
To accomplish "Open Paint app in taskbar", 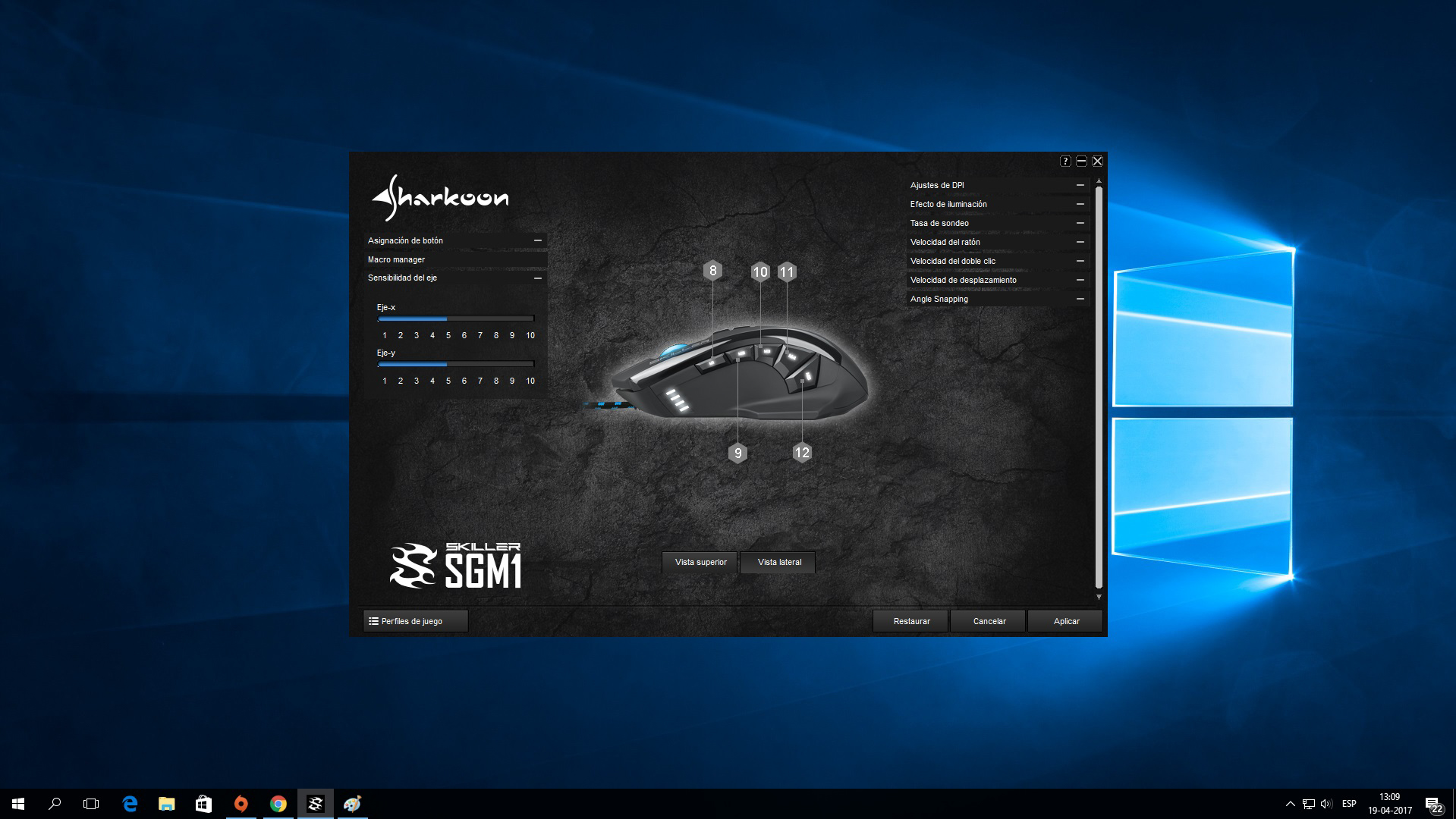I will tap(352, 804).
